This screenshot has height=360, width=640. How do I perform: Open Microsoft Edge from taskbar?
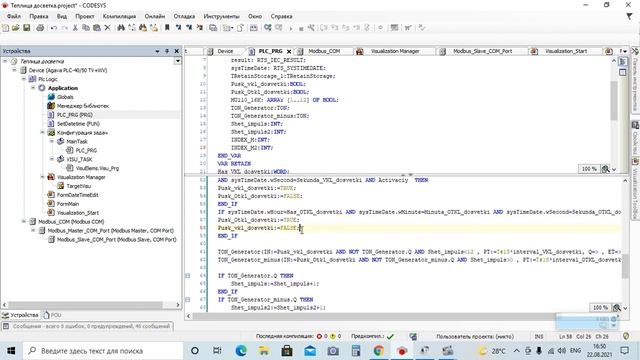coord(241,351)
